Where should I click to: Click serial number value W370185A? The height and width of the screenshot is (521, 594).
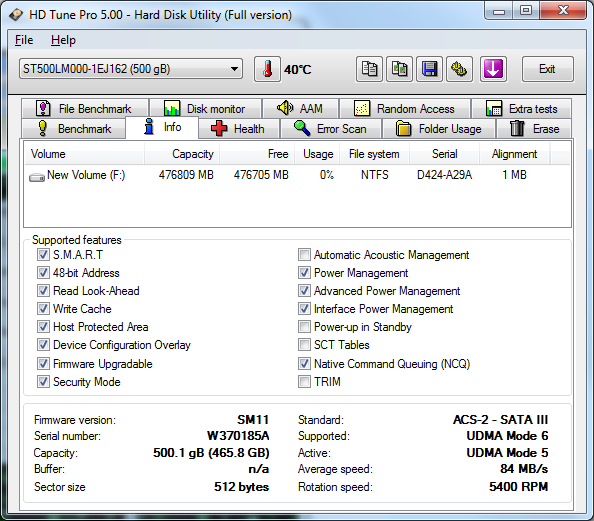point(238,436)
